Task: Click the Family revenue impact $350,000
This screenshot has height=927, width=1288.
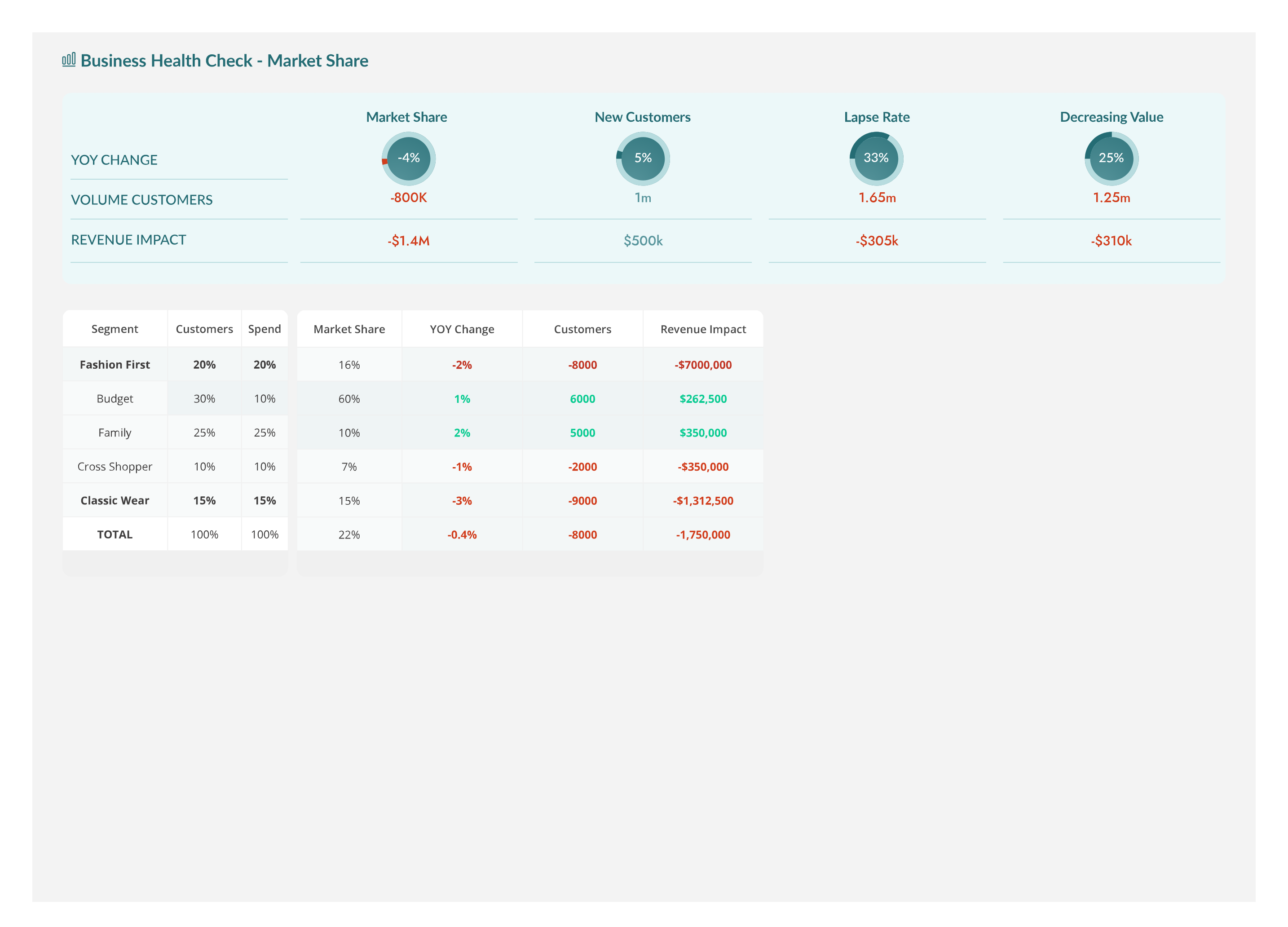Action: click(x=703, y=433)
